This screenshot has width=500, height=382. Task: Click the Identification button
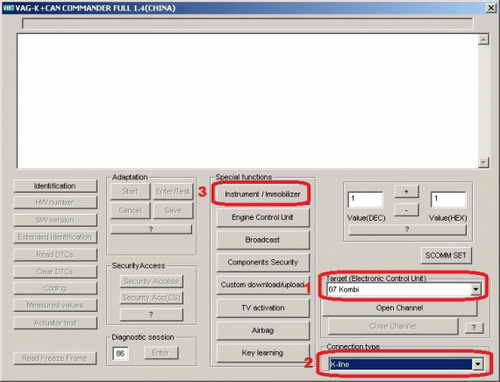point(55,186)
